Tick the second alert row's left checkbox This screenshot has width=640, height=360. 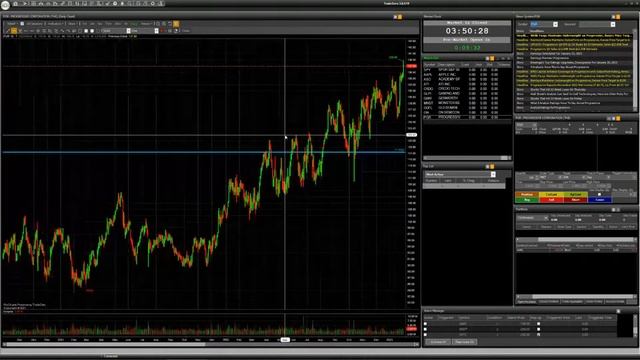(425, 329)
